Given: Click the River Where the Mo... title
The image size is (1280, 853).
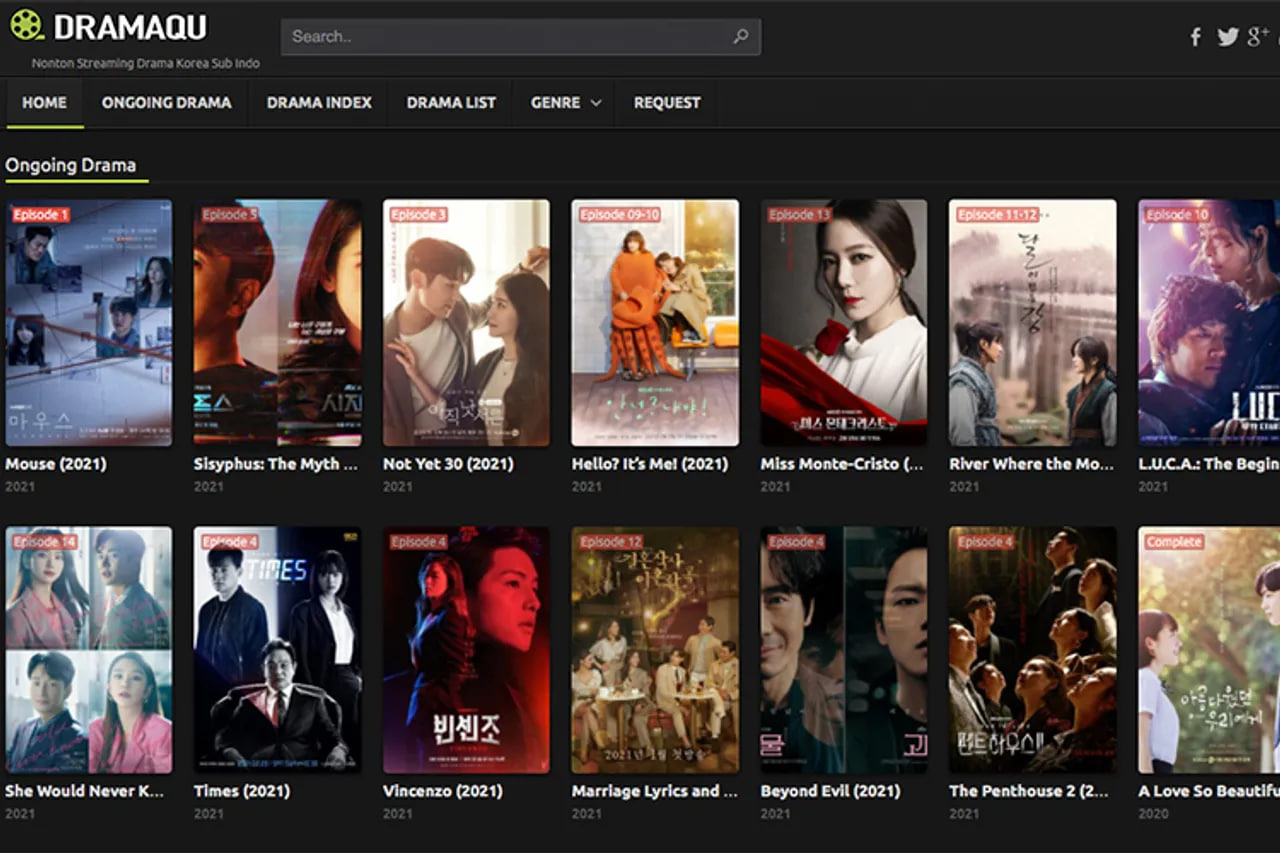Looking at the screenshot, I should 1031,464.
